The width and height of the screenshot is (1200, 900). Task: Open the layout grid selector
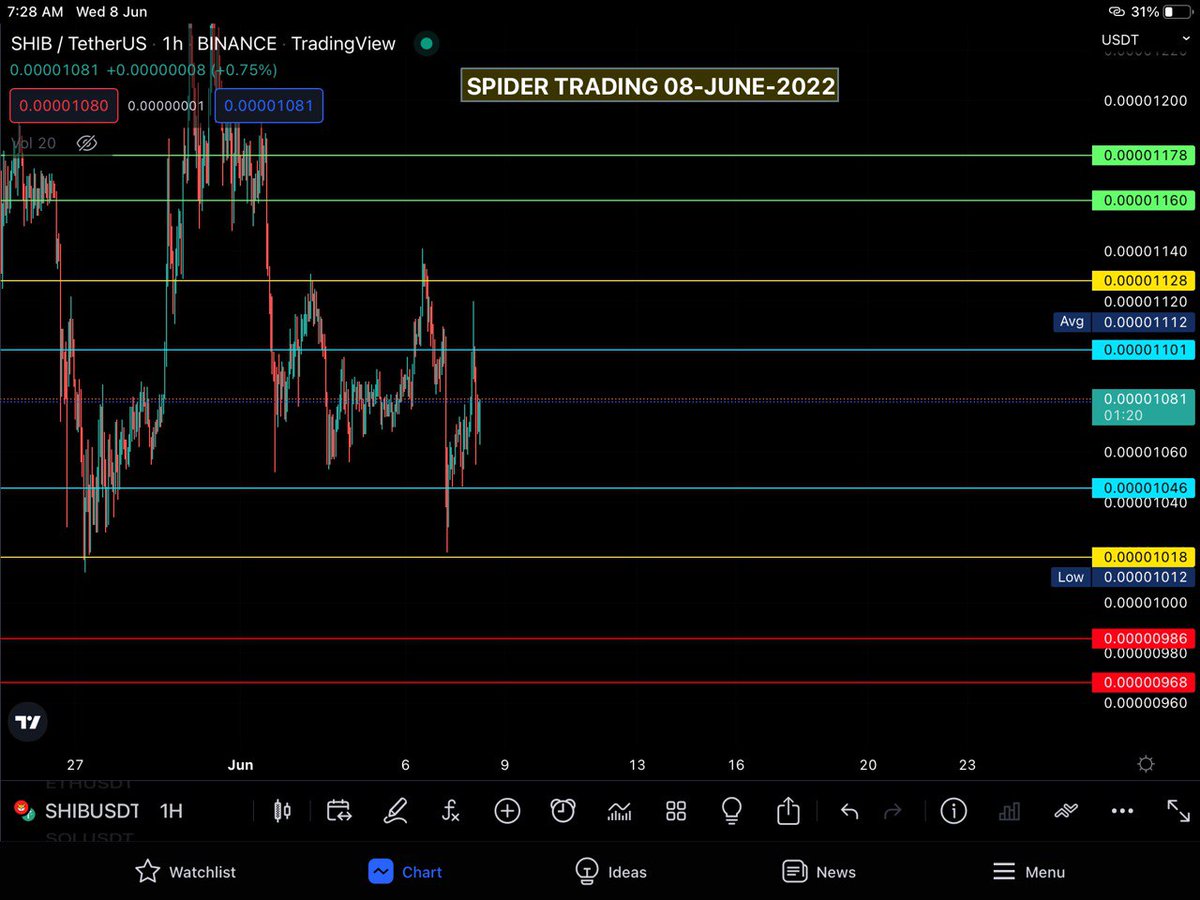coord(676,811)
